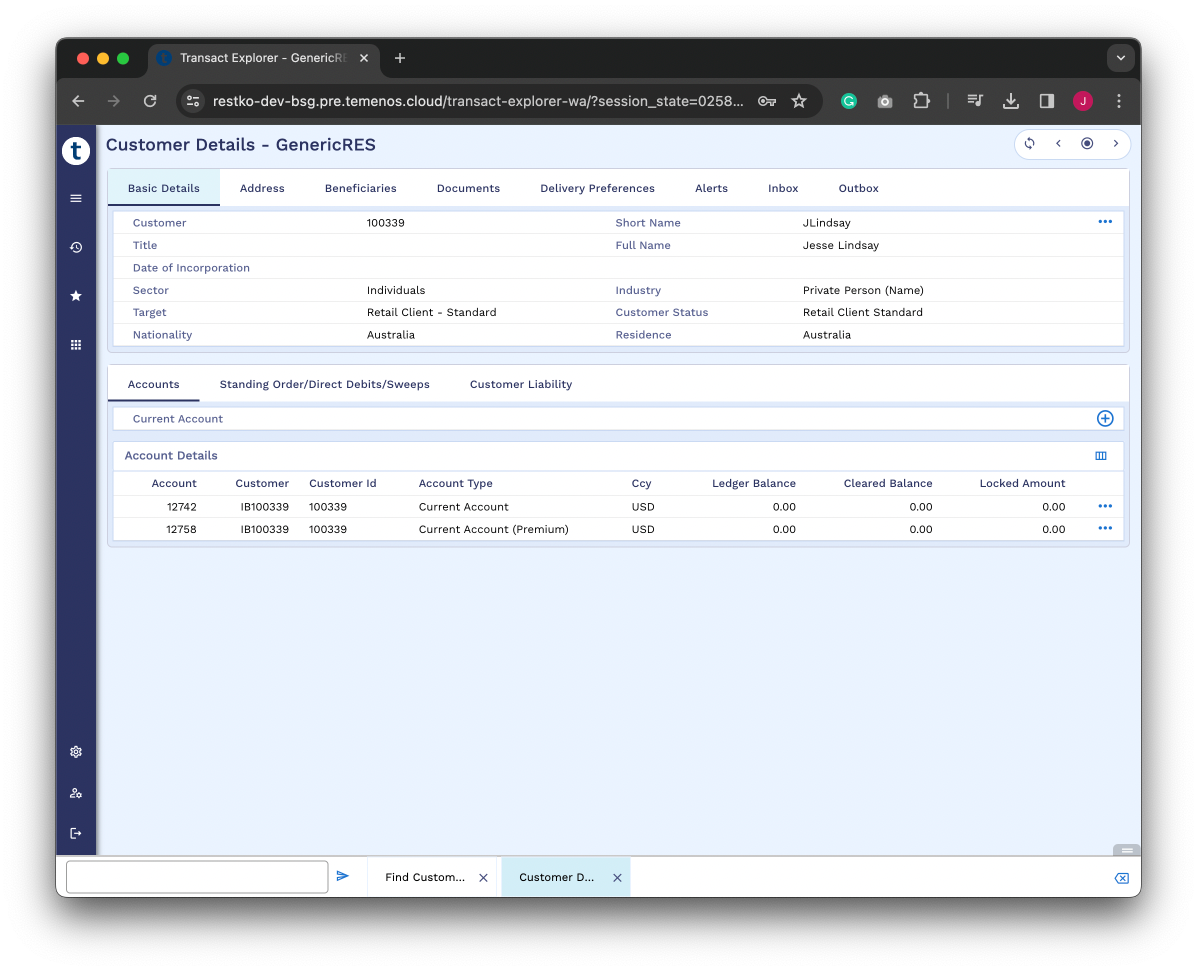The width and height of the screenshot is (1197, 971).
Task: Switch to the Customer Liability tab
Action: tap(521, 384)
